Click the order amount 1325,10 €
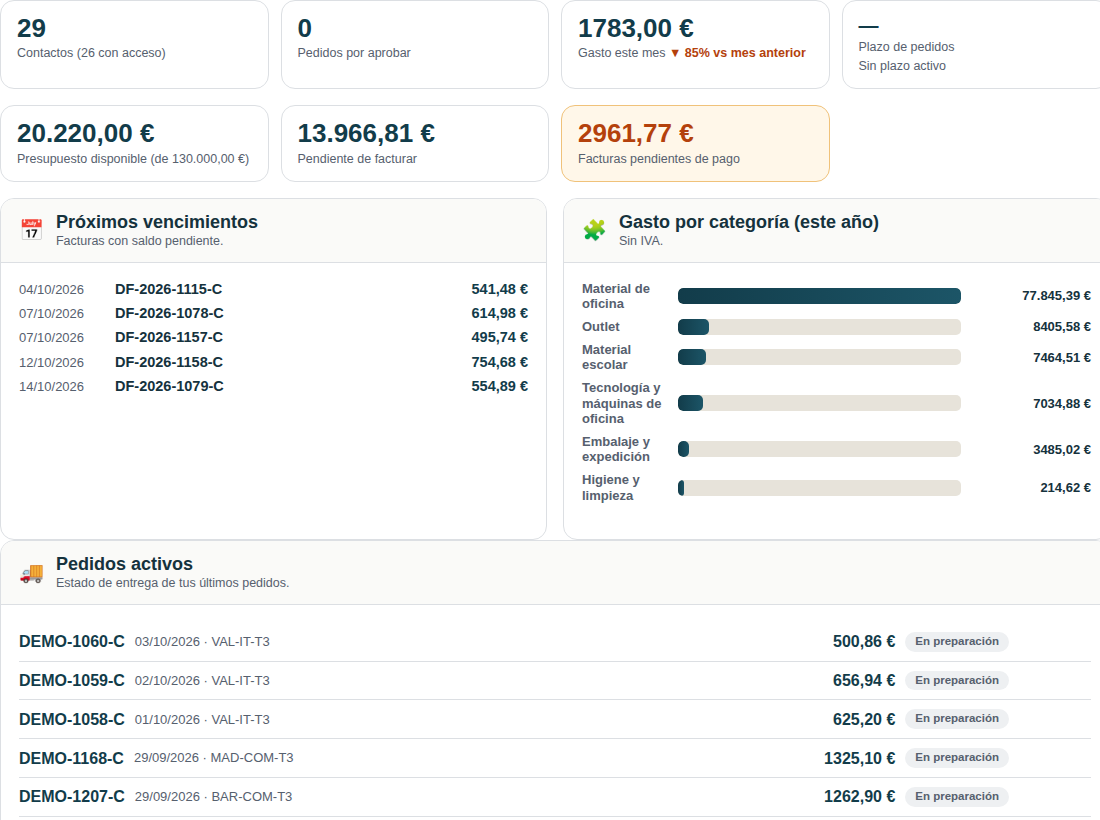Screen dimensions: 1100x820 point(859,758)
